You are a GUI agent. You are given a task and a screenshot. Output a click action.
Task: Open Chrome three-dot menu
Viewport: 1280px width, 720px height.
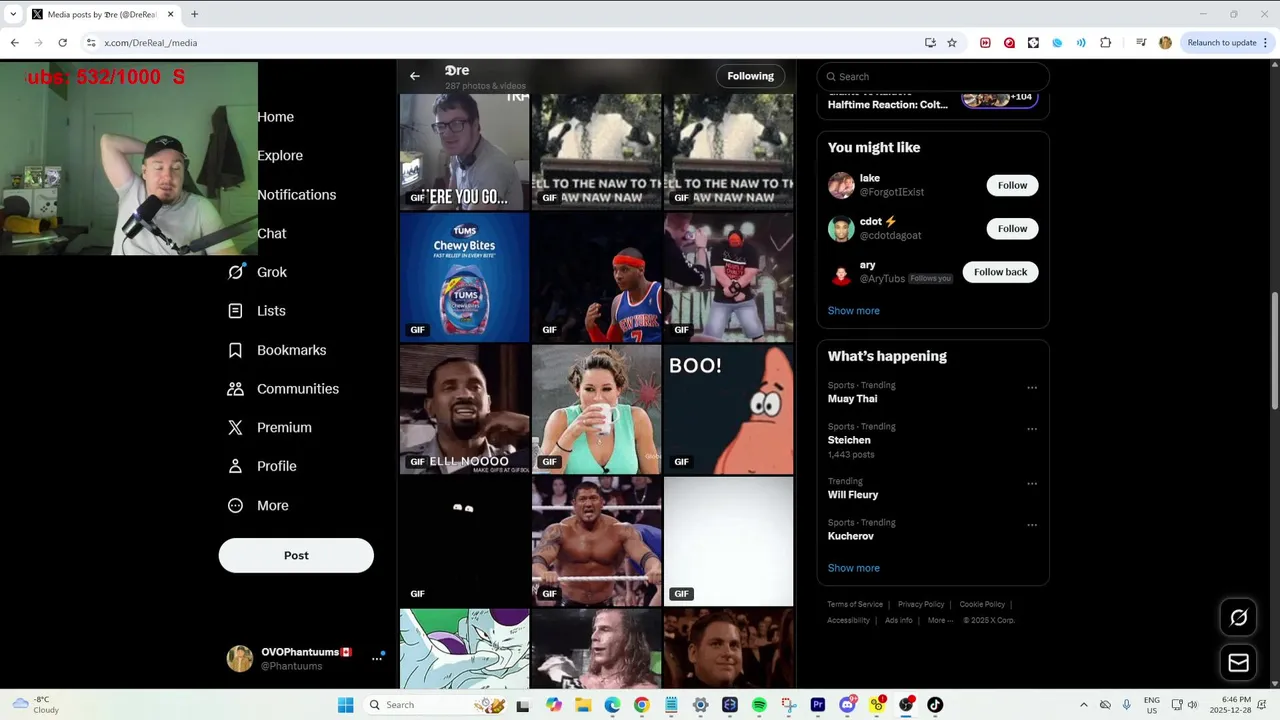point(1266,43)
